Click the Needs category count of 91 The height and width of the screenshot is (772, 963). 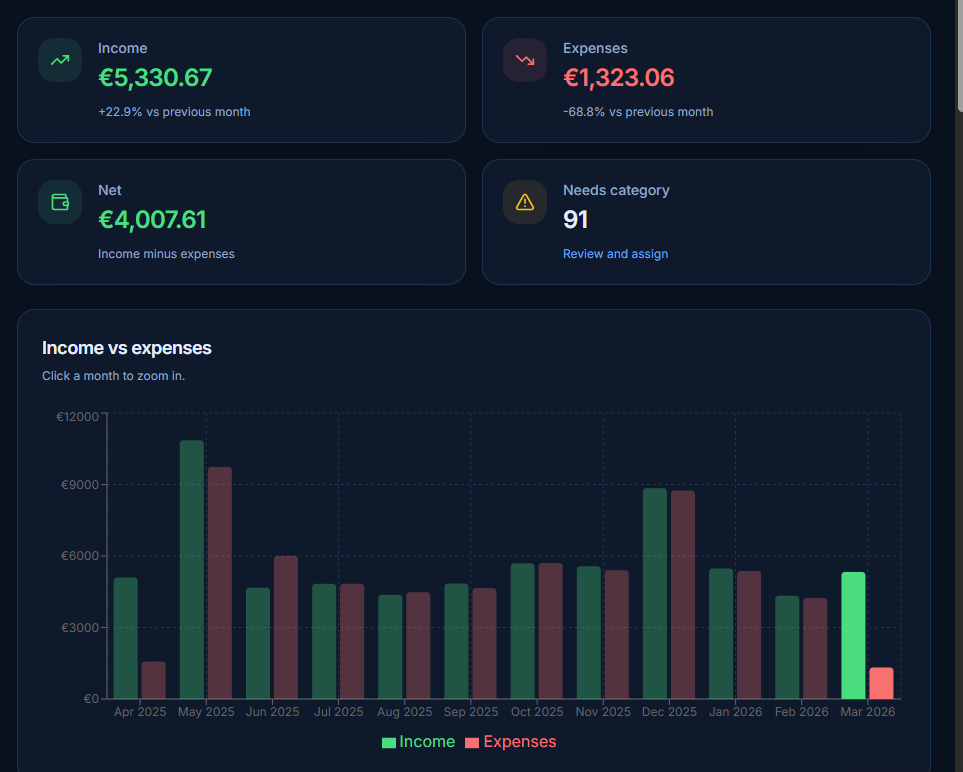pyautogui.click(x=576, y=219)
